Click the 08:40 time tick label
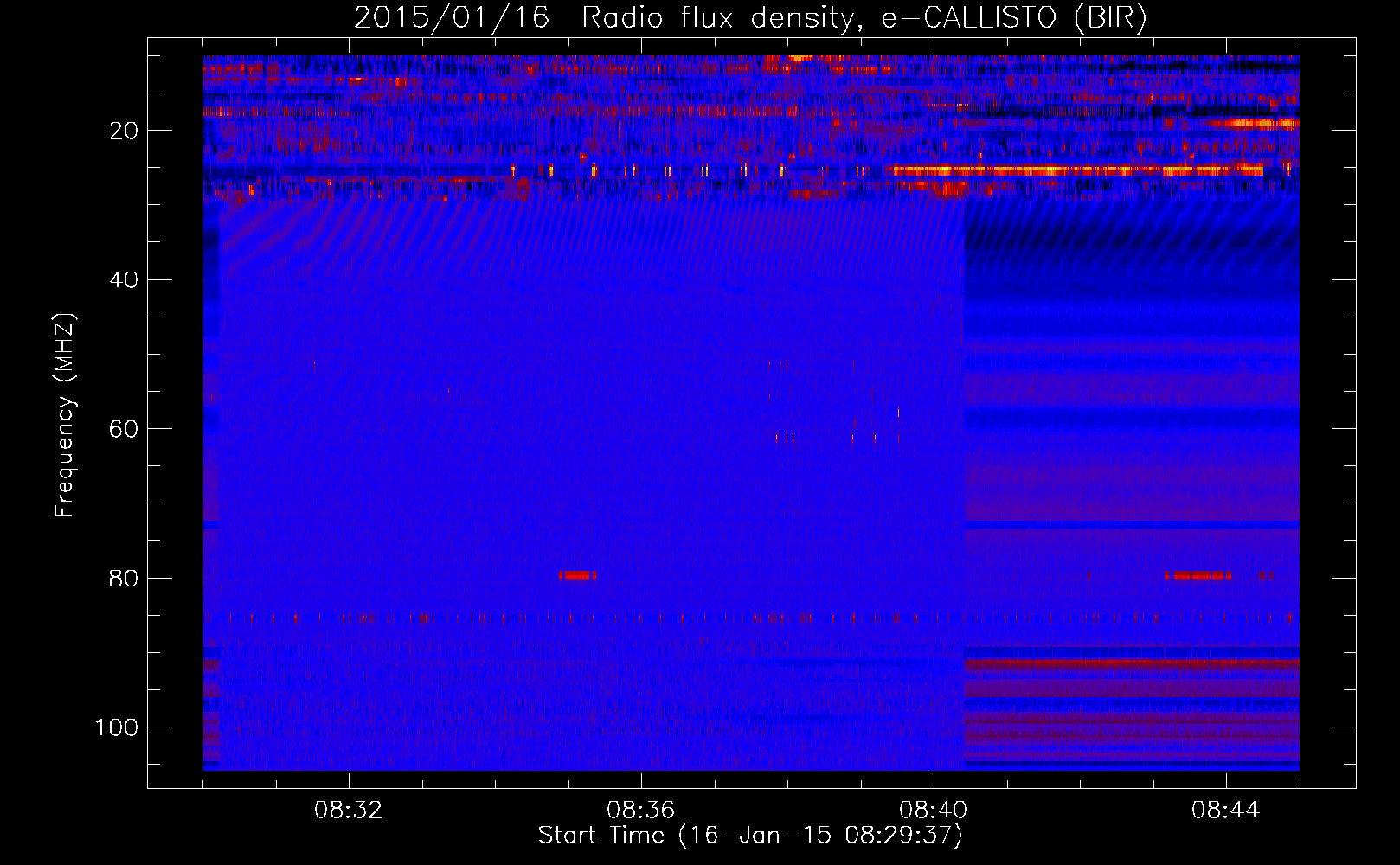 click(933, 811)
